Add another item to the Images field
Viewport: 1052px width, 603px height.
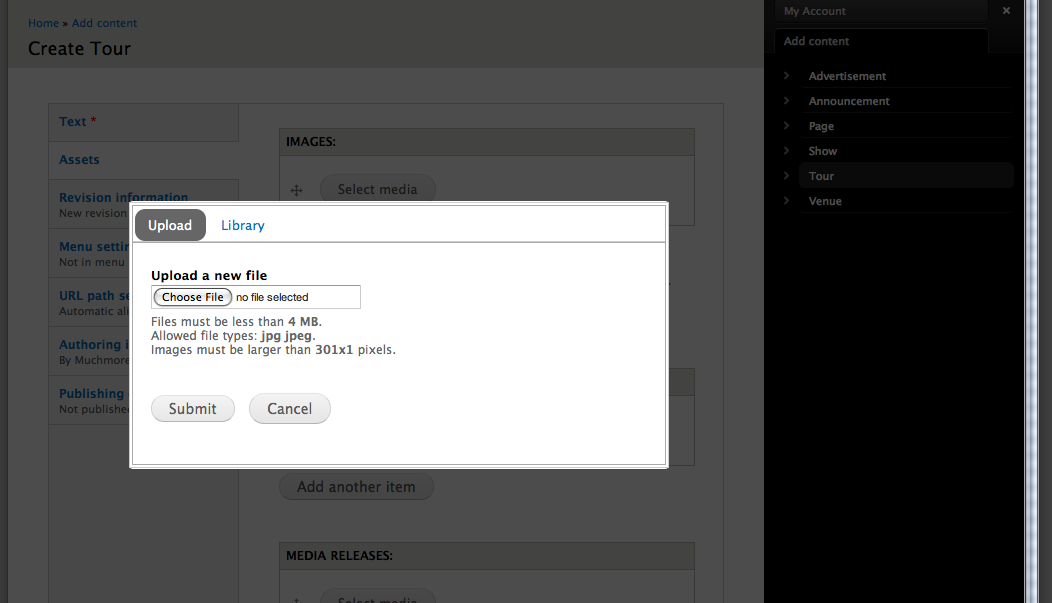click(x=356, y=486)
